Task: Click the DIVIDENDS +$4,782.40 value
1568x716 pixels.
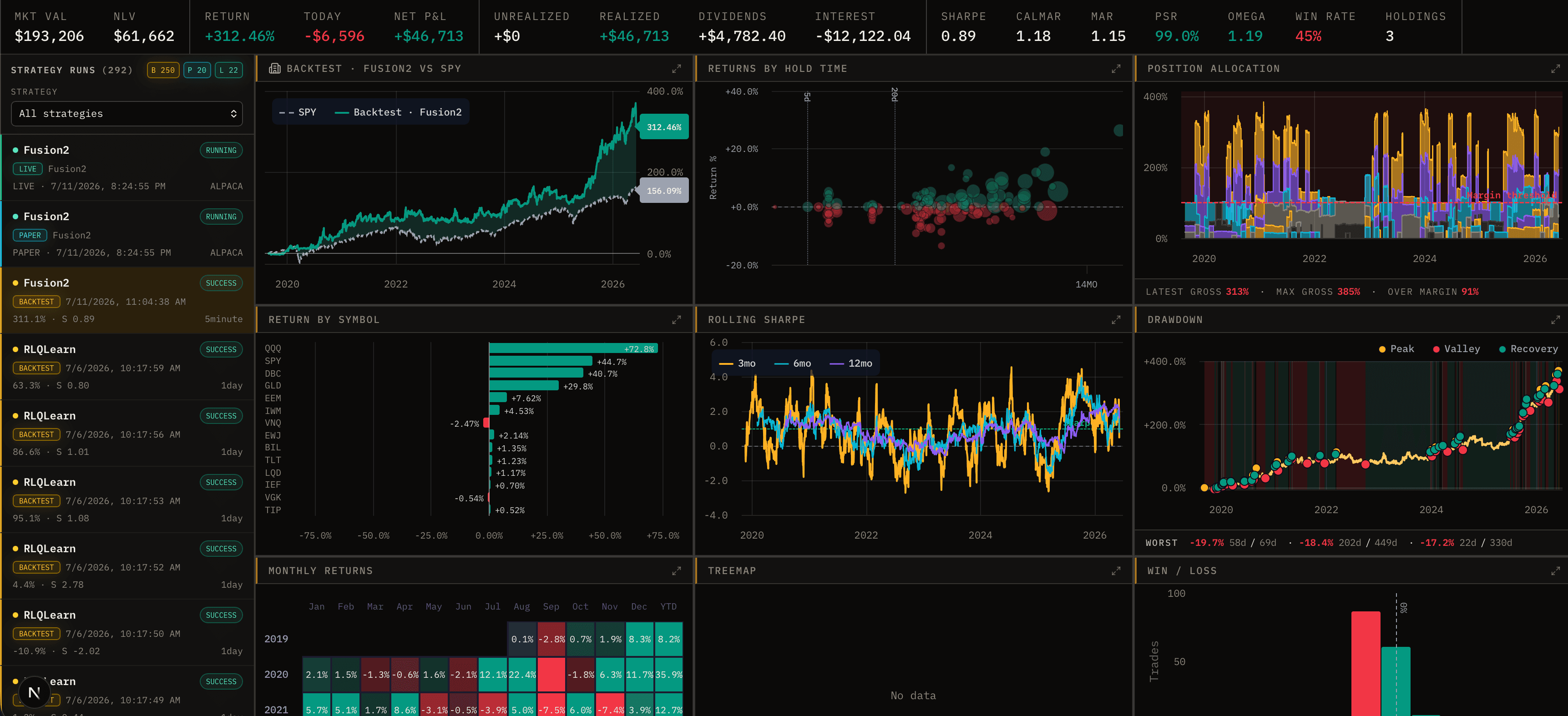Action: (742, 36)
